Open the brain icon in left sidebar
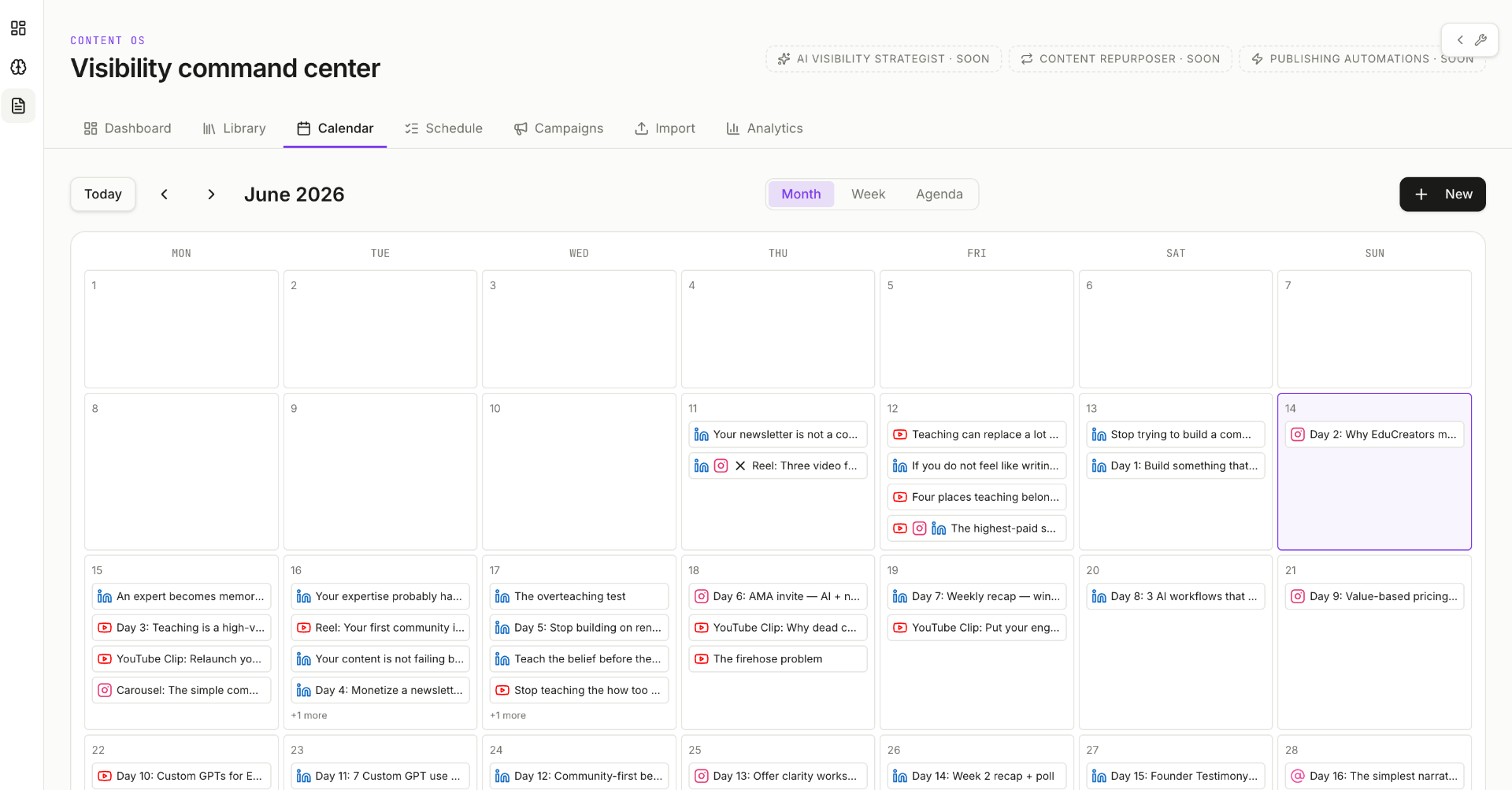The image size is (1512, 790). point(18,67)
